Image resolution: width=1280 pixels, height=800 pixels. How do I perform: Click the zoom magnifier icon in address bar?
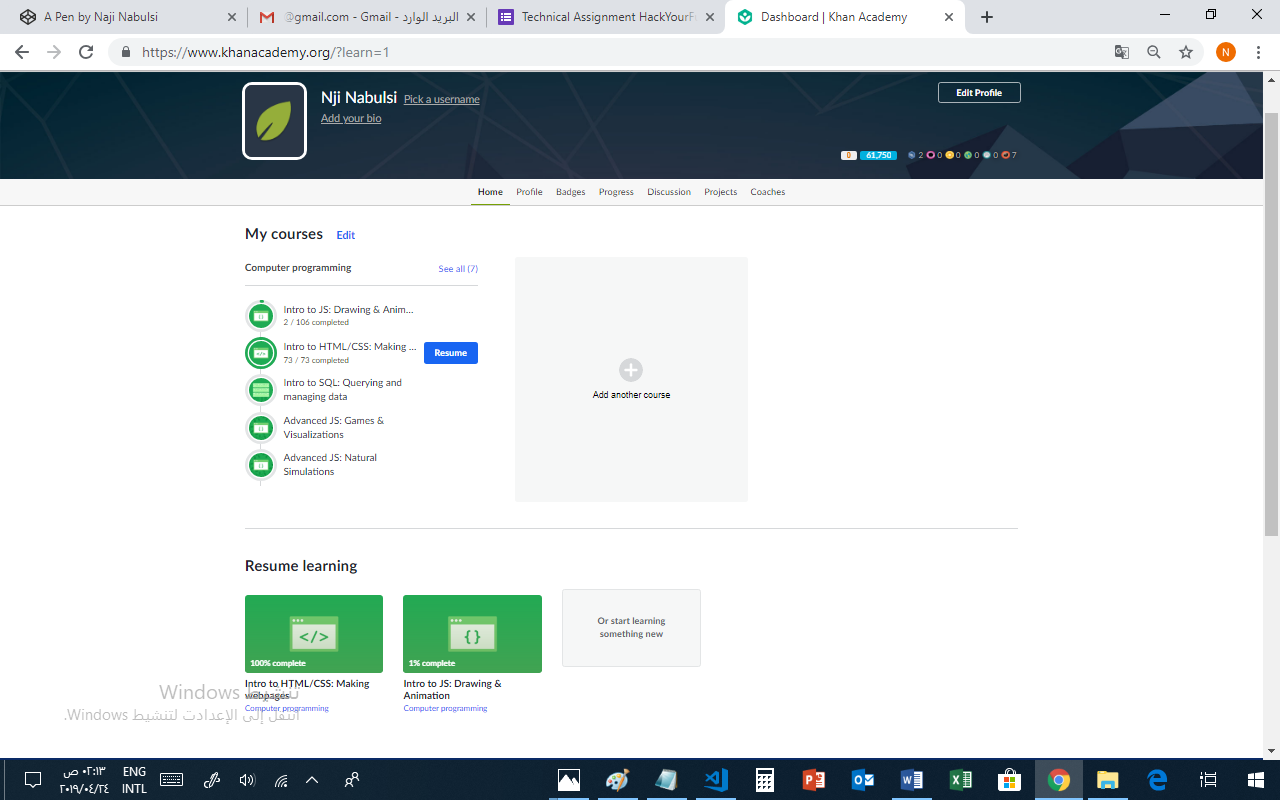point(1154,52)
